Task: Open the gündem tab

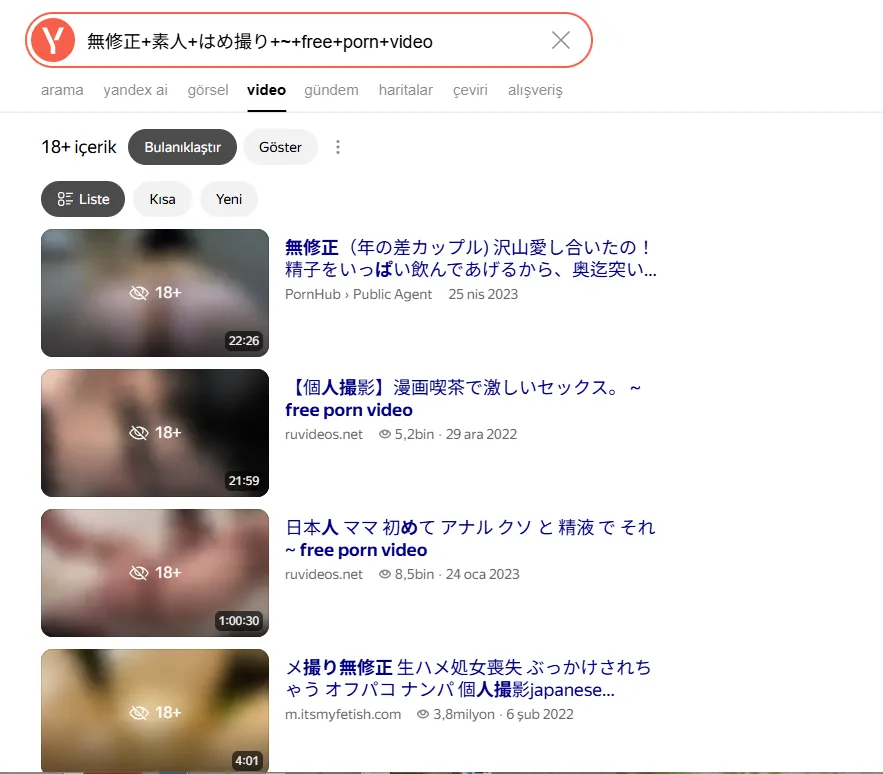Action: point(331,90)
